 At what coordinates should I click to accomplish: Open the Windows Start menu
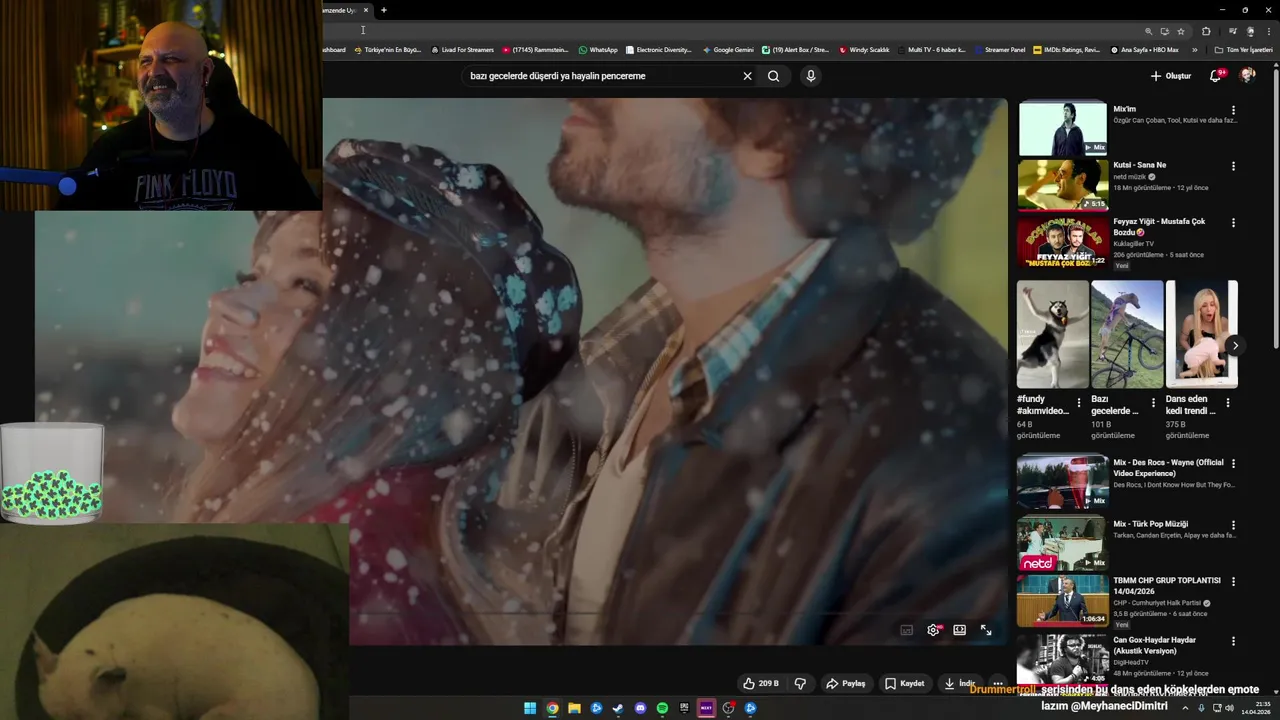pyautogui.click(x=530, y=709)
